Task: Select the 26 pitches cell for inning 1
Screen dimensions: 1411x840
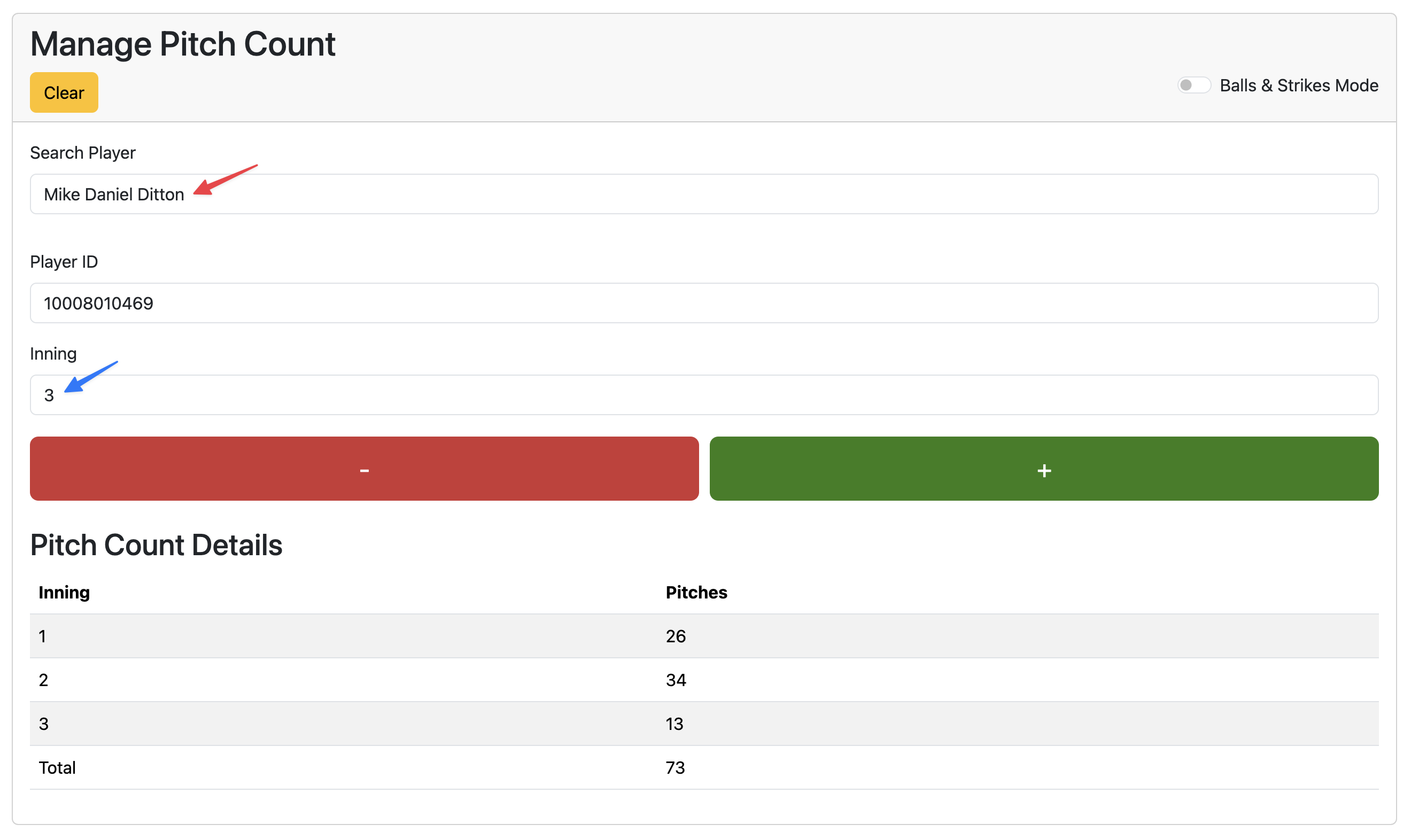Action: point(675,636)
